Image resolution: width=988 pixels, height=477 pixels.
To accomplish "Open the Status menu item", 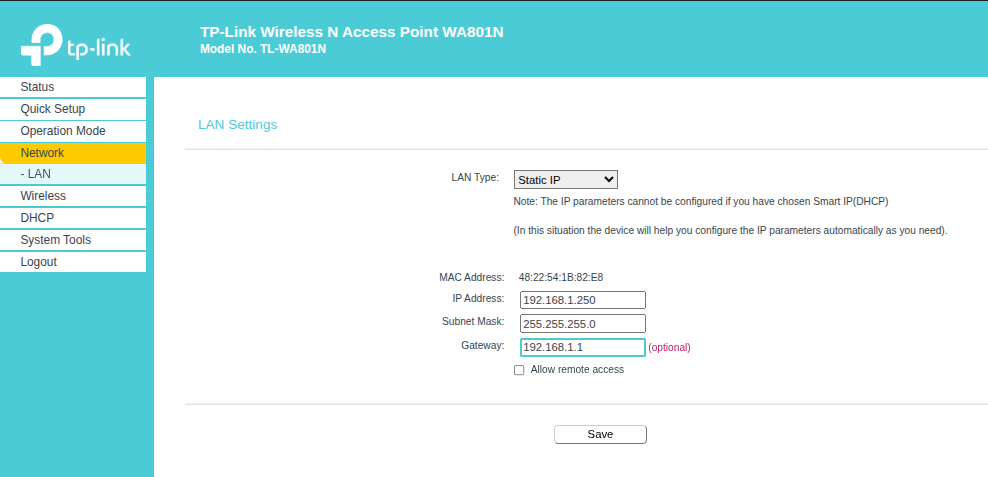I will coord(73,87).
